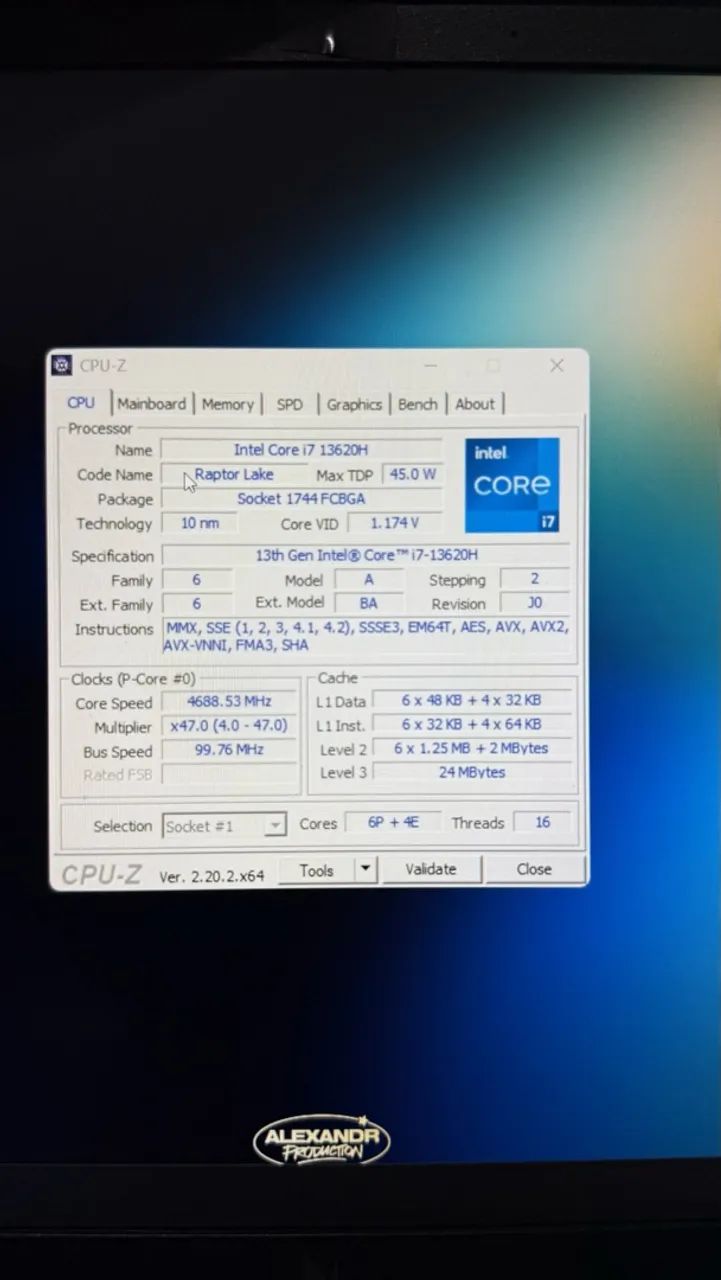Click the empty Rated FSB field
The image size is (721, 1280).
[229, 774]
